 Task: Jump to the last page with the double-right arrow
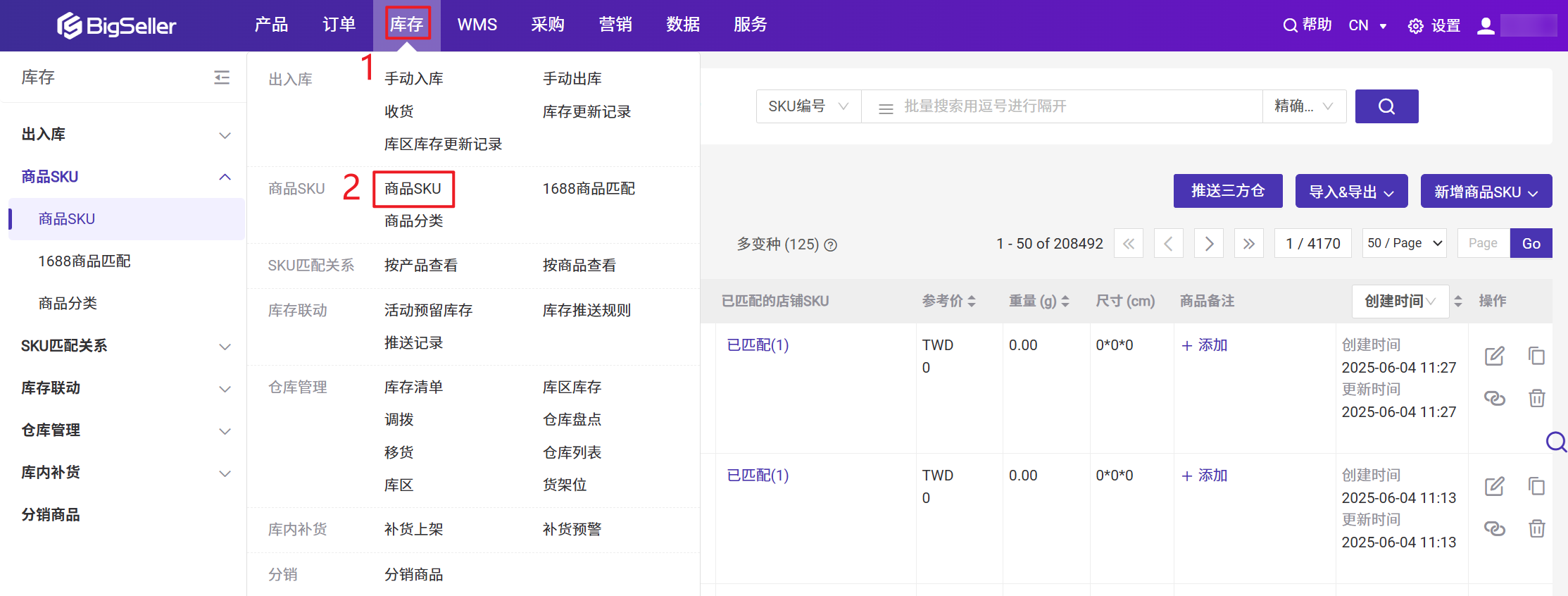(x=1249, y=244)
